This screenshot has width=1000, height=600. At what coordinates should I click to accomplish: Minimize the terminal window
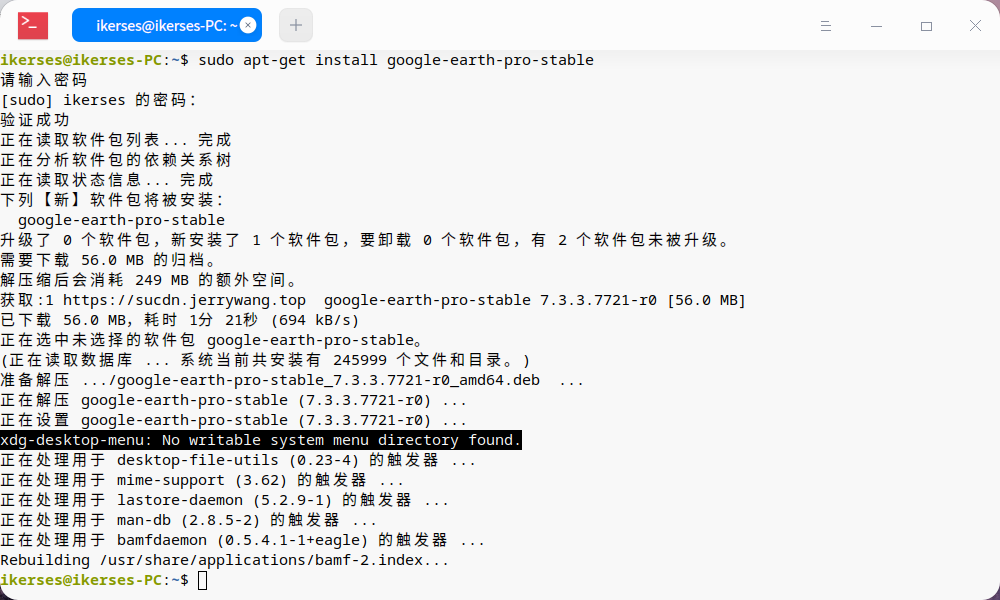point(876,26)
